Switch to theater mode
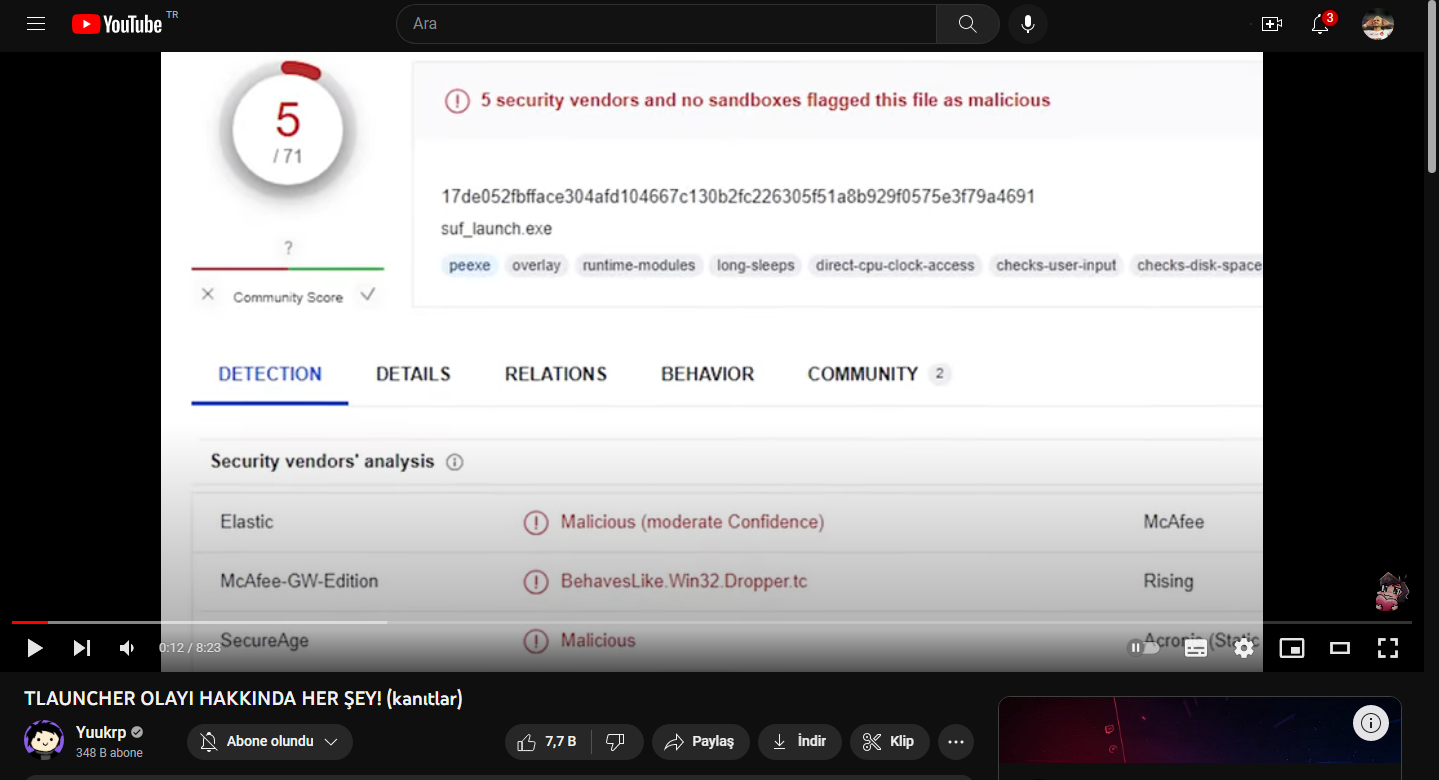 [1340, 648]
